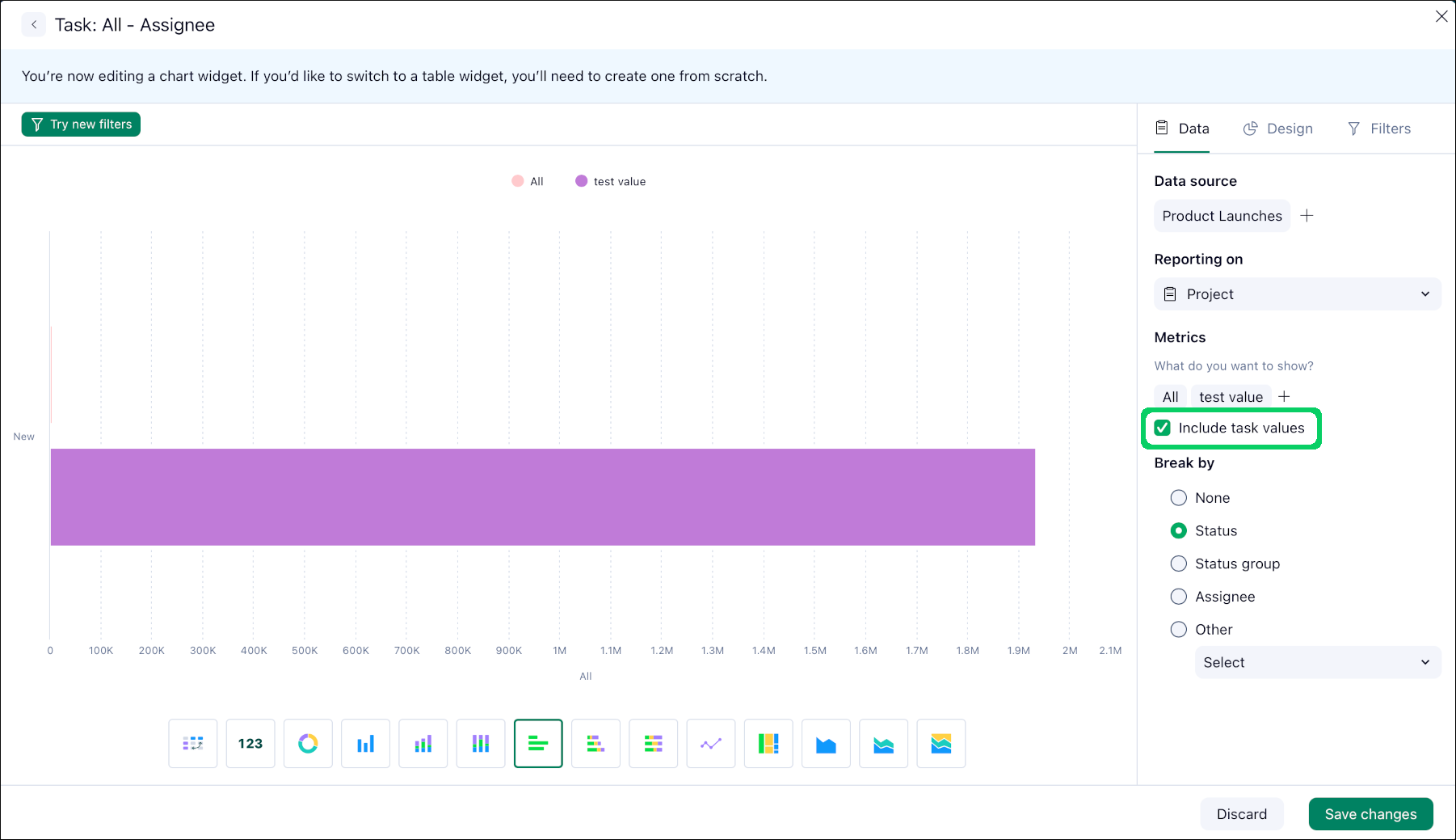
Task: Add a metric with the plus icon
Action: (x=1285, y=396)
